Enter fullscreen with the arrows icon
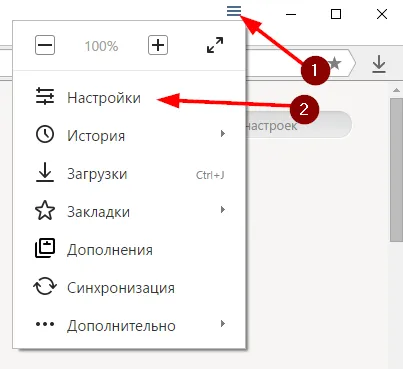 (x=215, y=45)
